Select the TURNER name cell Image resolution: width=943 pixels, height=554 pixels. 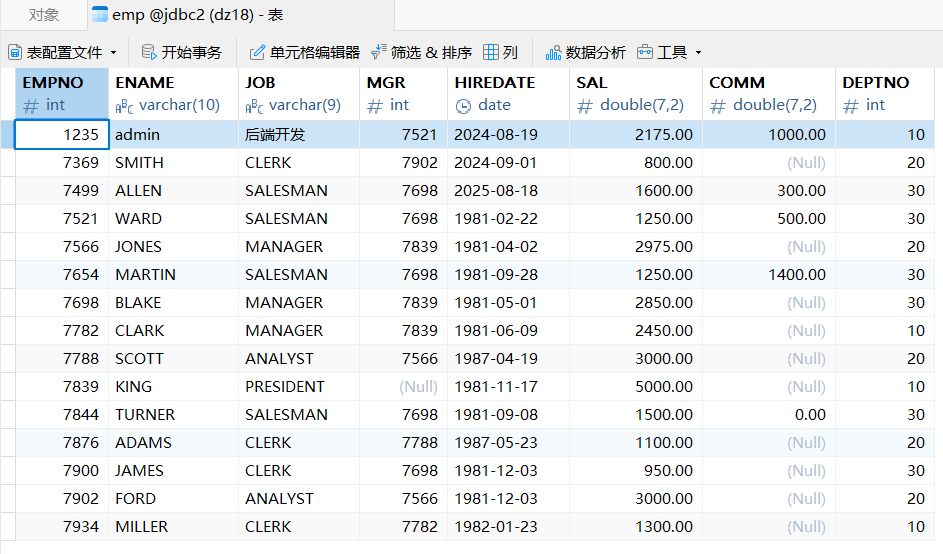point(173,414)
